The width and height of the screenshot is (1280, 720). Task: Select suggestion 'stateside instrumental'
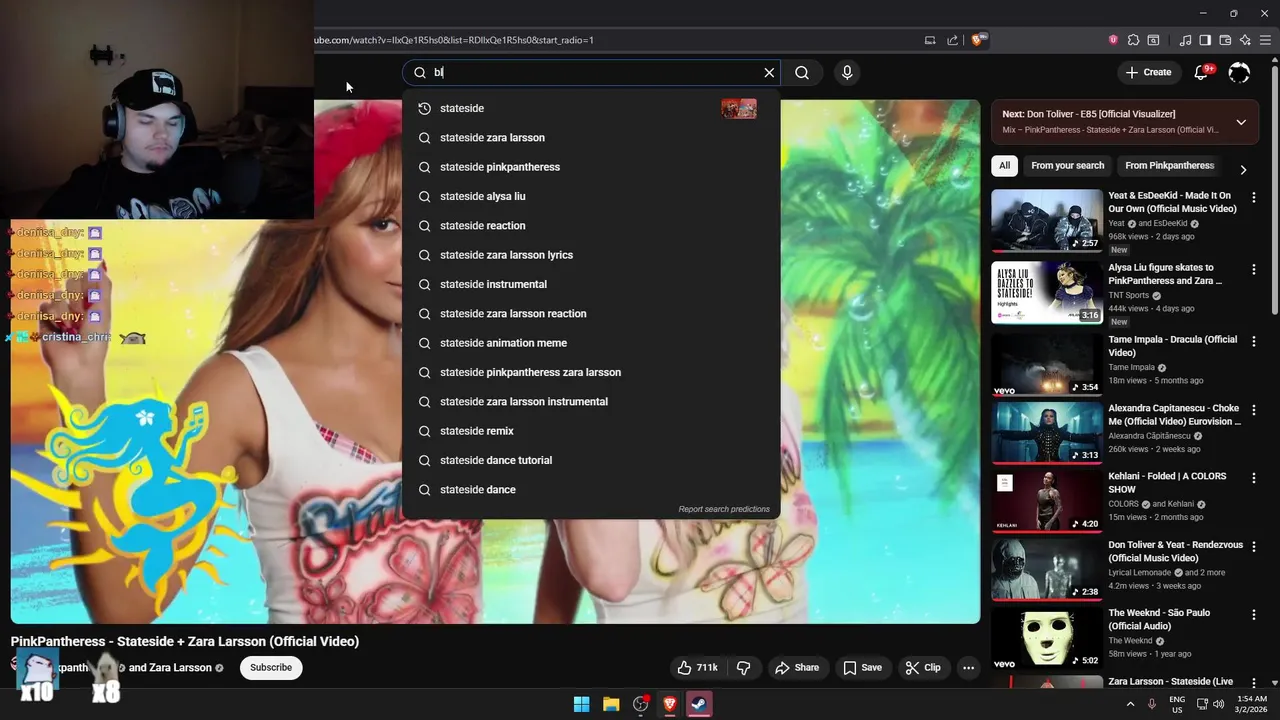[590, 284]
